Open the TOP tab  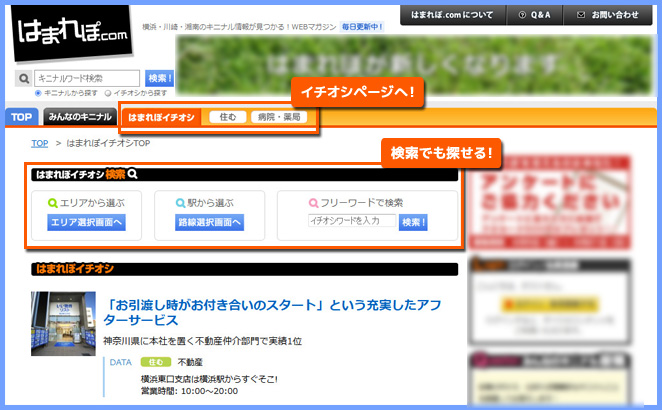[21, 117]
